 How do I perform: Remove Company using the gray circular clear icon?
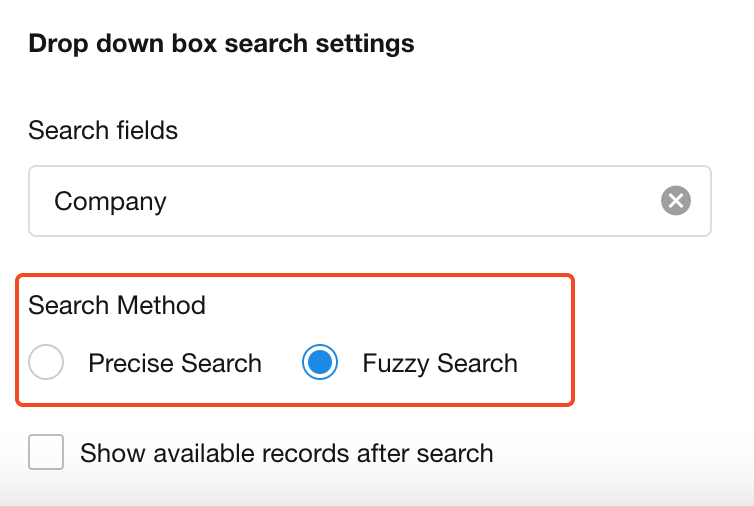coord(676,201)
